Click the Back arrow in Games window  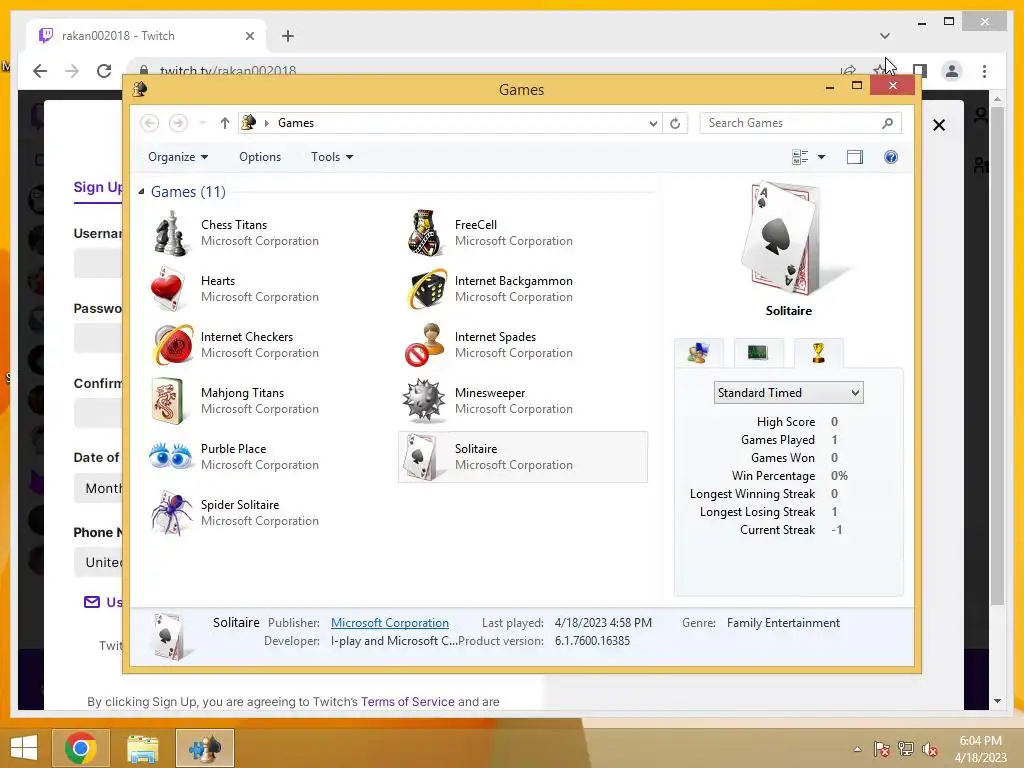coord(150,123)
